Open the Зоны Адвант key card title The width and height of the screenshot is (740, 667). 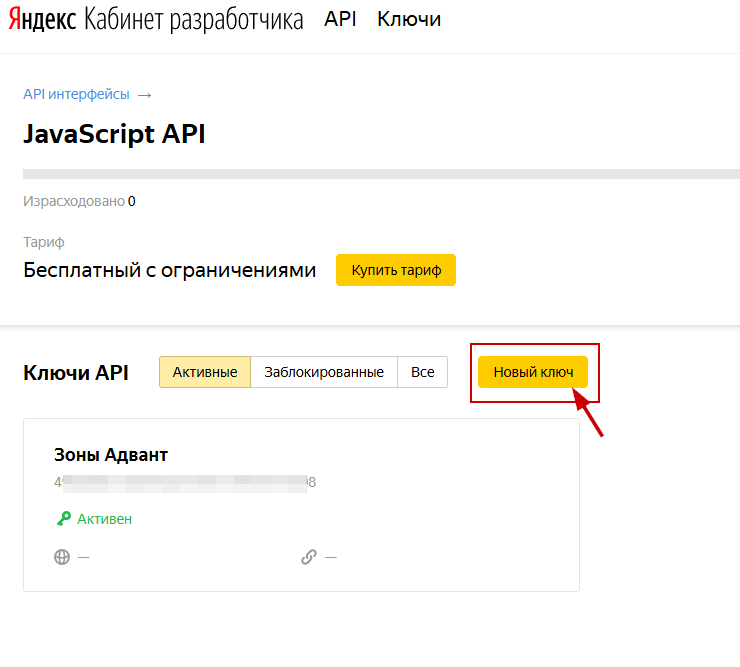coord(111,455)
